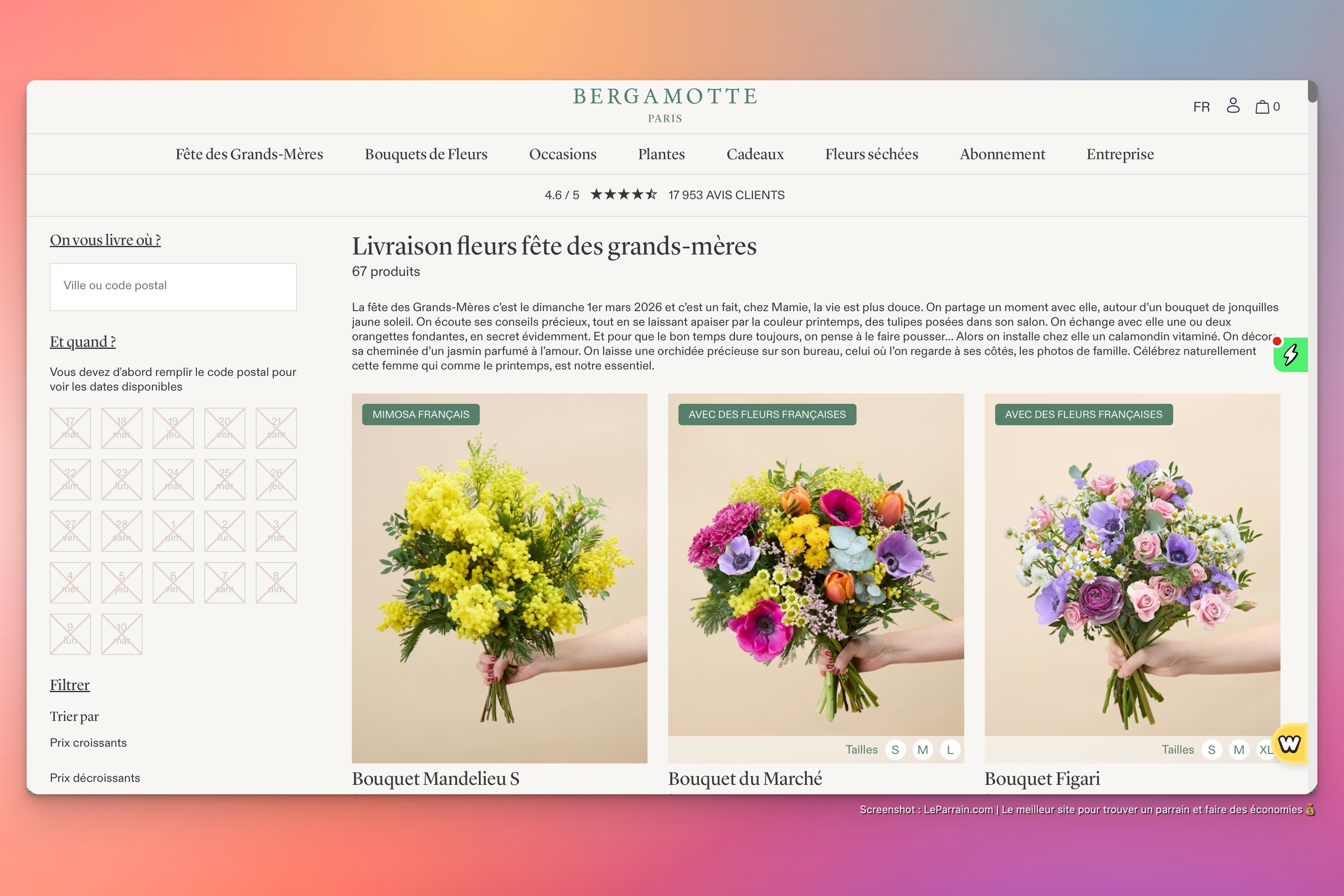Click the Ville ou code postal field
Viewport: 1344px width, 896px height.
(x=173, y=286)
